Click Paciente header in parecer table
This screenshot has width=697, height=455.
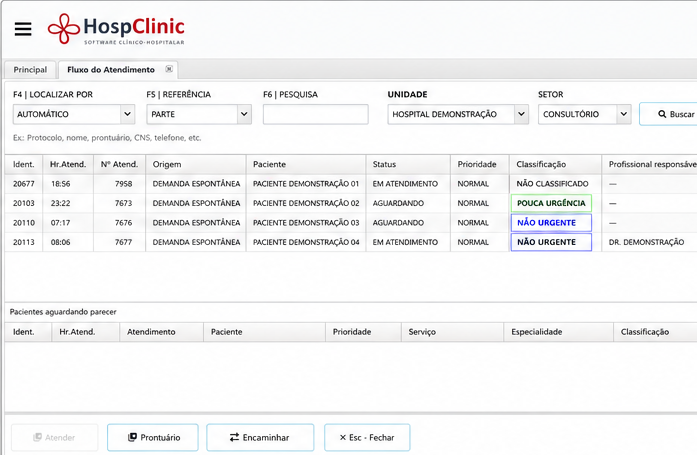[264, 332]
